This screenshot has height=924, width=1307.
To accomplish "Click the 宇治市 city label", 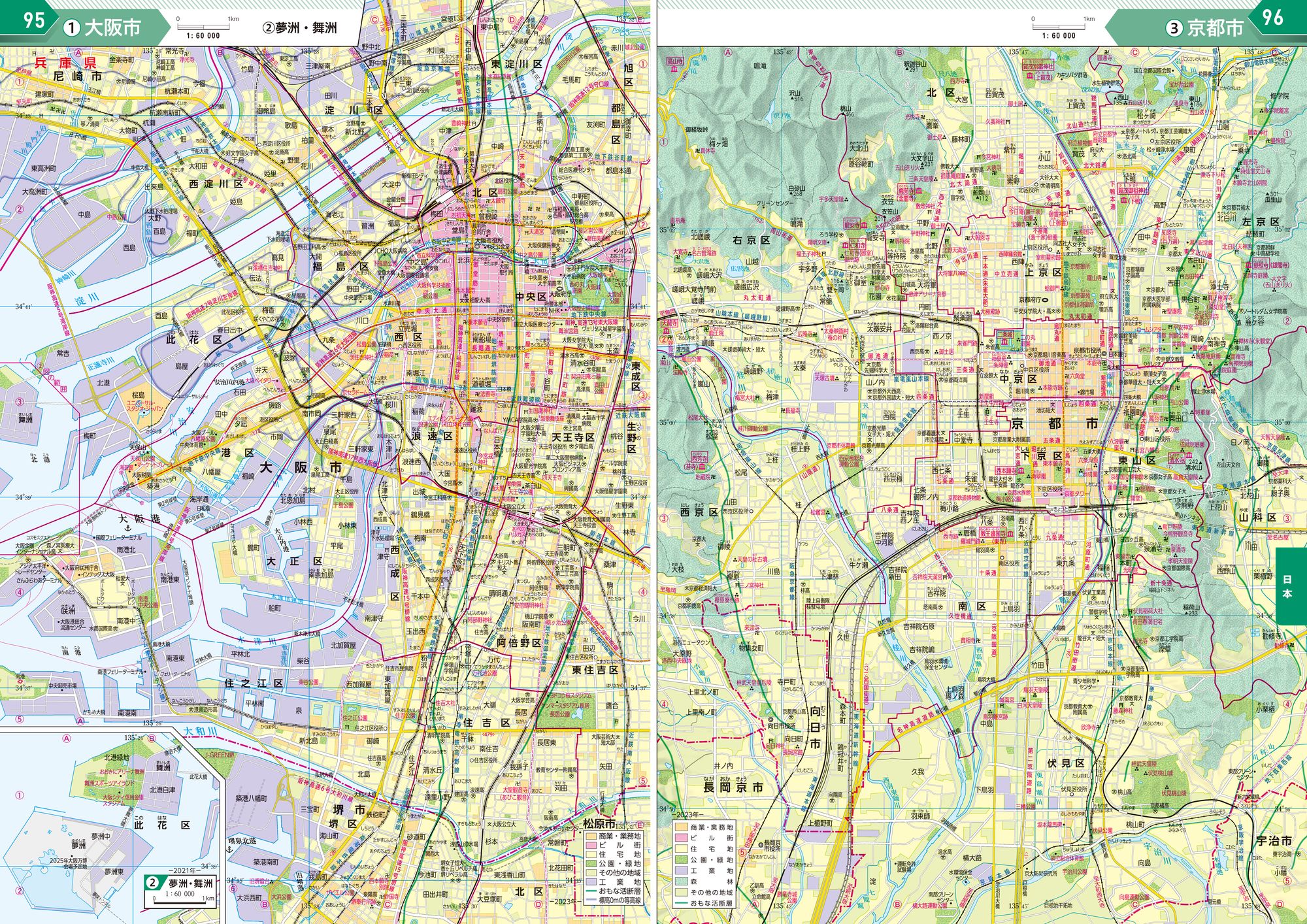I will pos(1273,840).
